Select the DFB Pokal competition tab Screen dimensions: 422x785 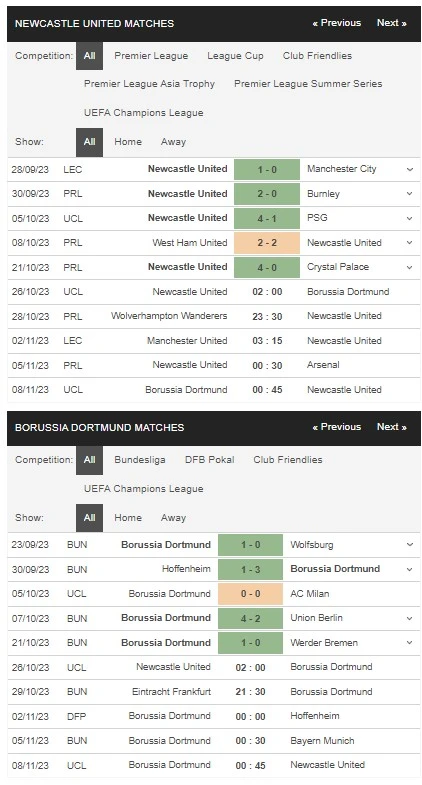209,460
